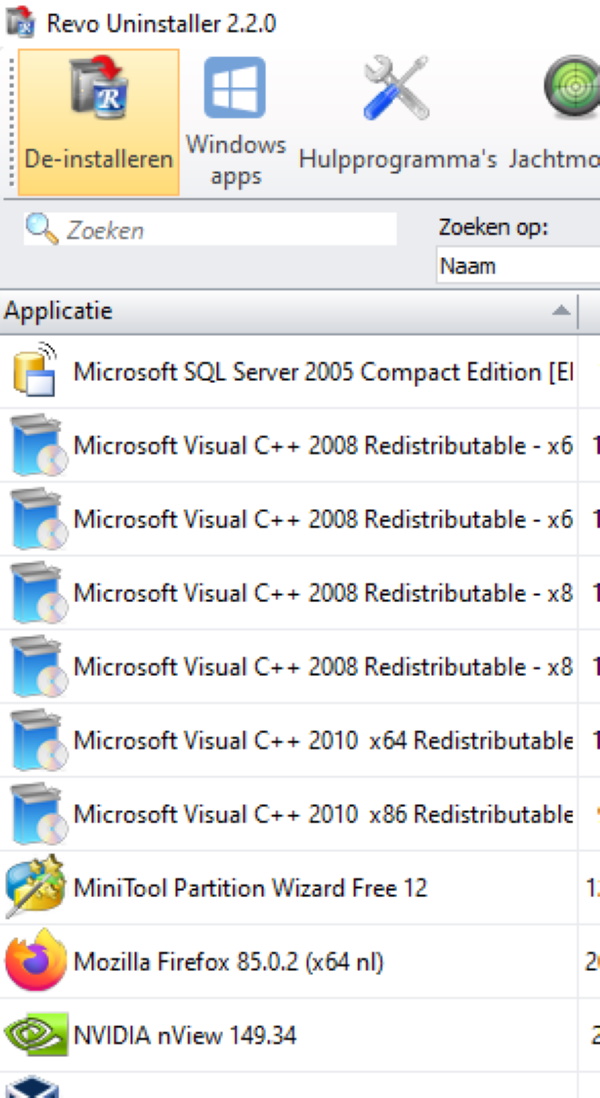The image size is (600, 1098).
Task: Open Hulpprogramma's wrench and screwdriver tools
Action: pyautogui.click(x=395, y=88)
